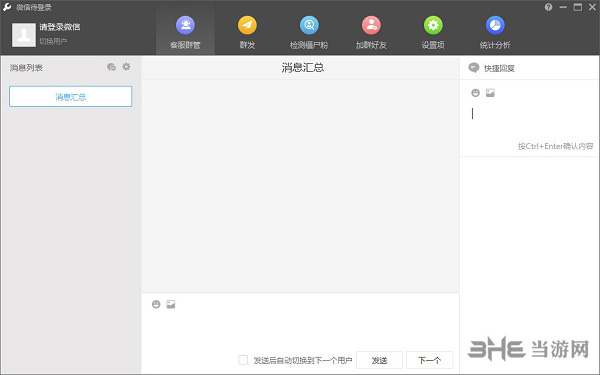Image resolution: width=600 pixels, height=375 pixels.
Task: Click the 按Ctrl+Enter确认内容 hint text
Action: click(556, 146)
